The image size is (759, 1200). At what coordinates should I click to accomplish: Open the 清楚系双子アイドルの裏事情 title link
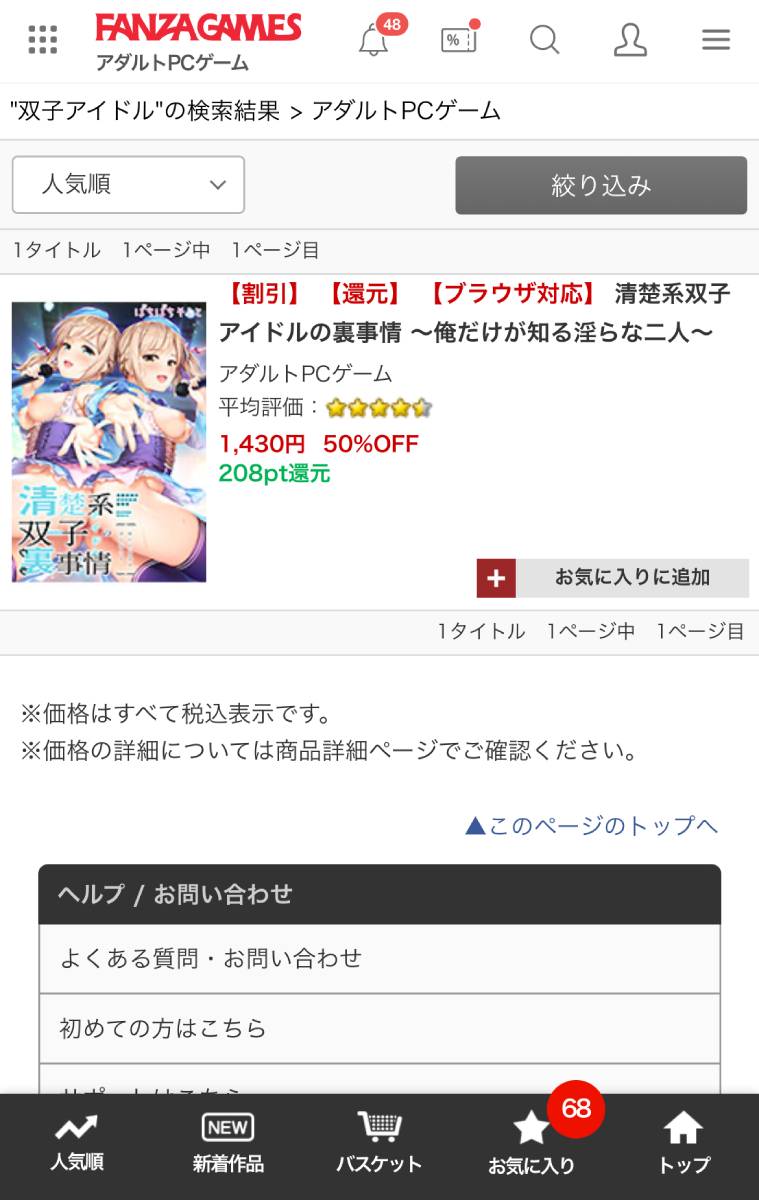[x=475, y=313]
